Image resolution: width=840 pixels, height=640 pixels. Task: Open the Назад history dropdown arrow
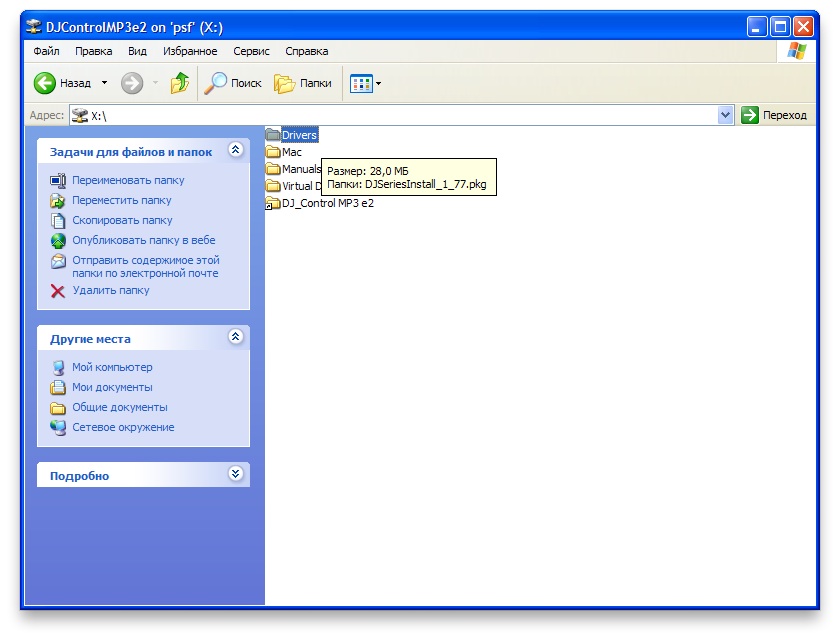click(104, 83)
